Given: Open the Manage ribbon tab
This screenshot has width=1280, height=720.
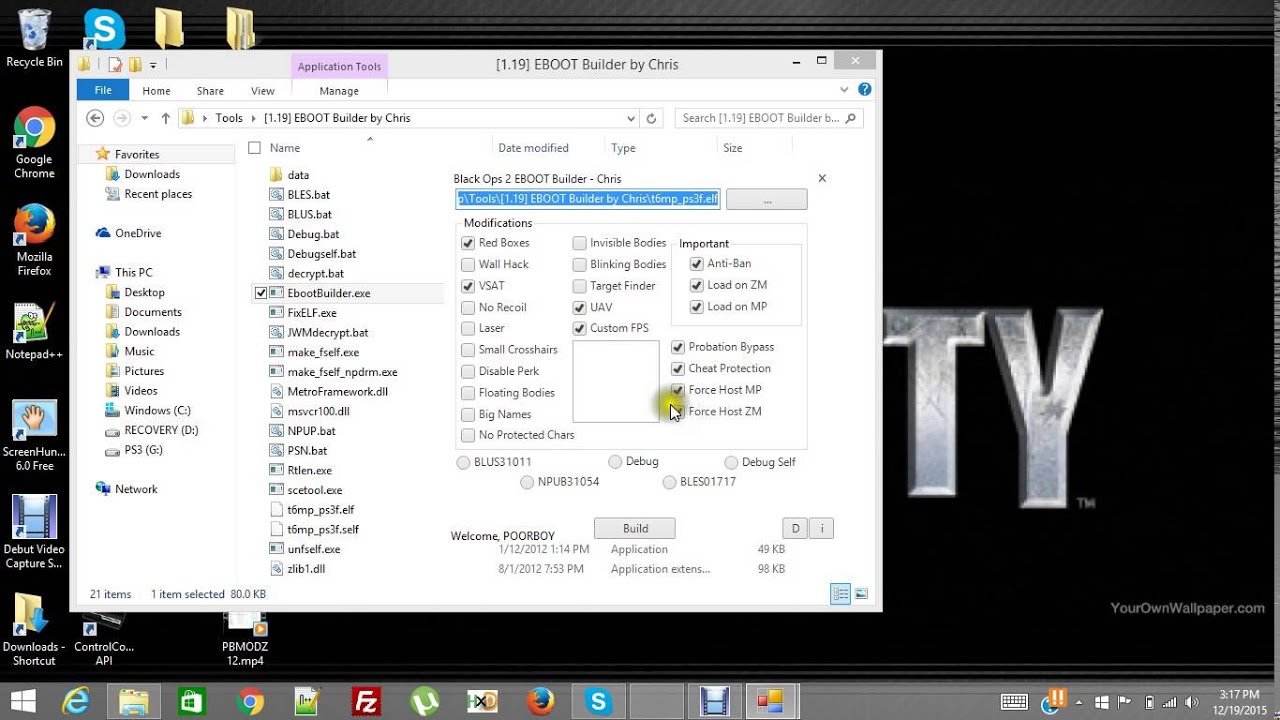Looking at the screenshot, I should 339,90.
